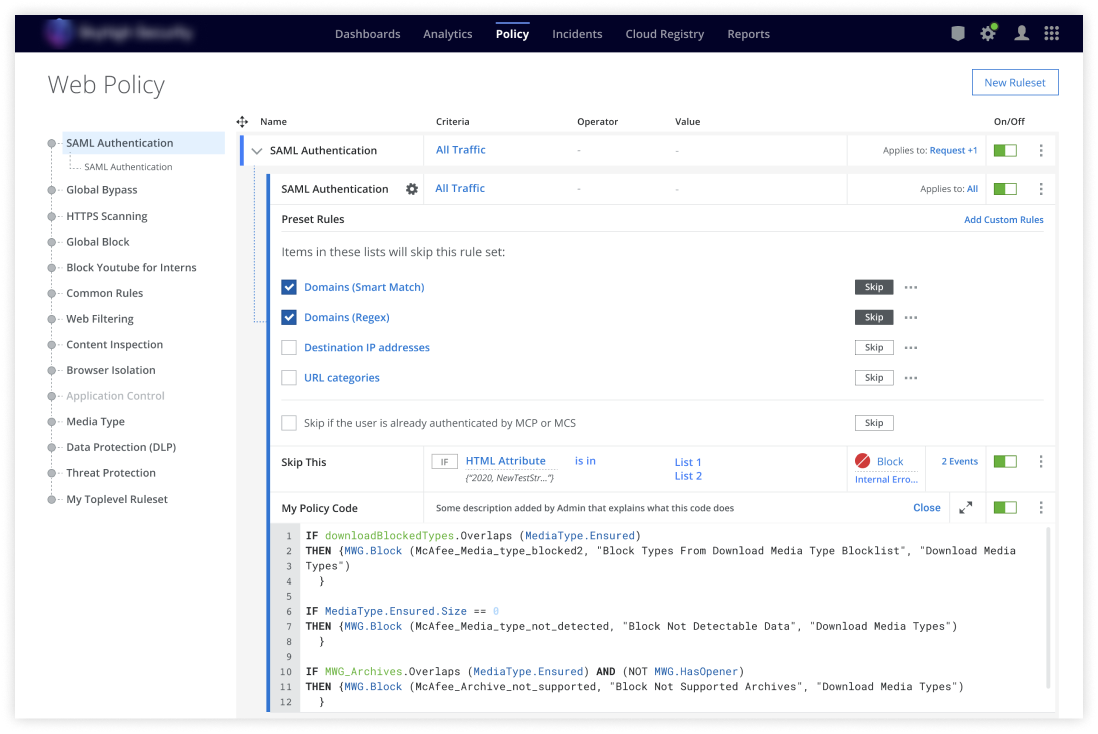
Task: Click the move handle icon above Name column
Action: [242, 122]
